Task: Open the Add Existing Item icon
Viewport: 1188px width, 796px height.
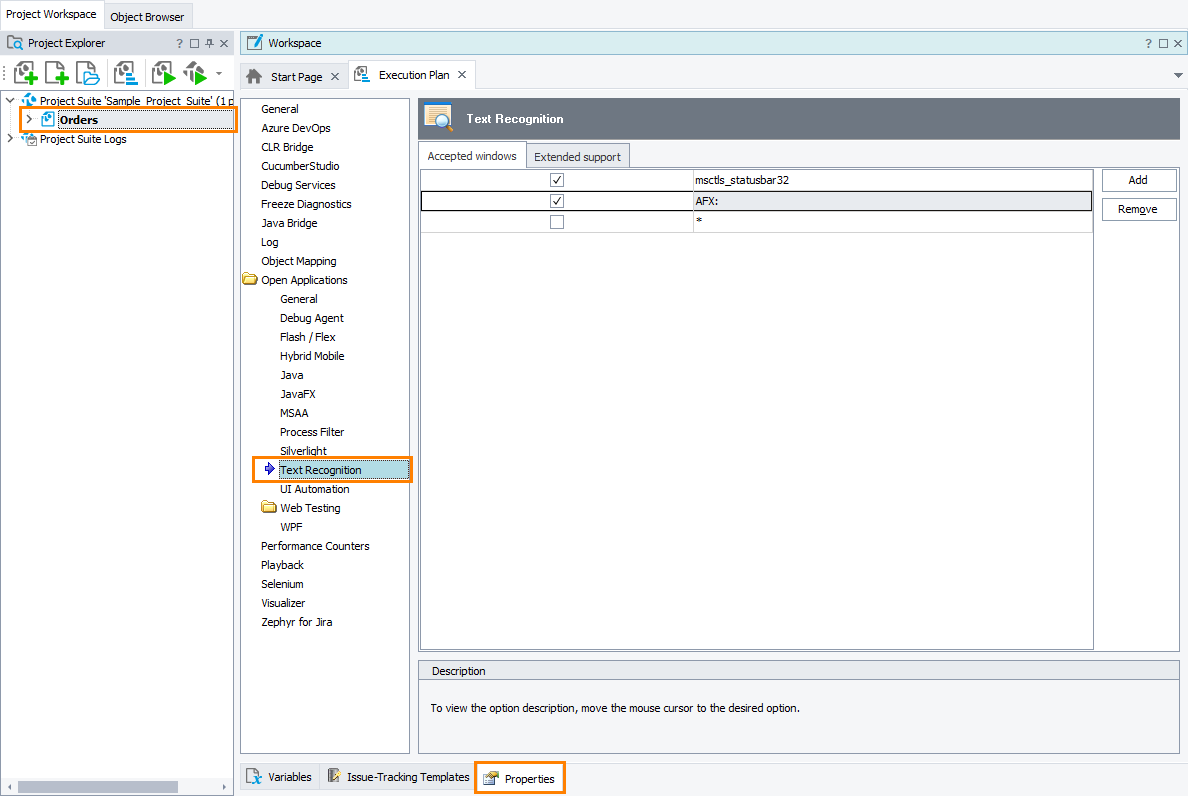Action: pos(88,72)
